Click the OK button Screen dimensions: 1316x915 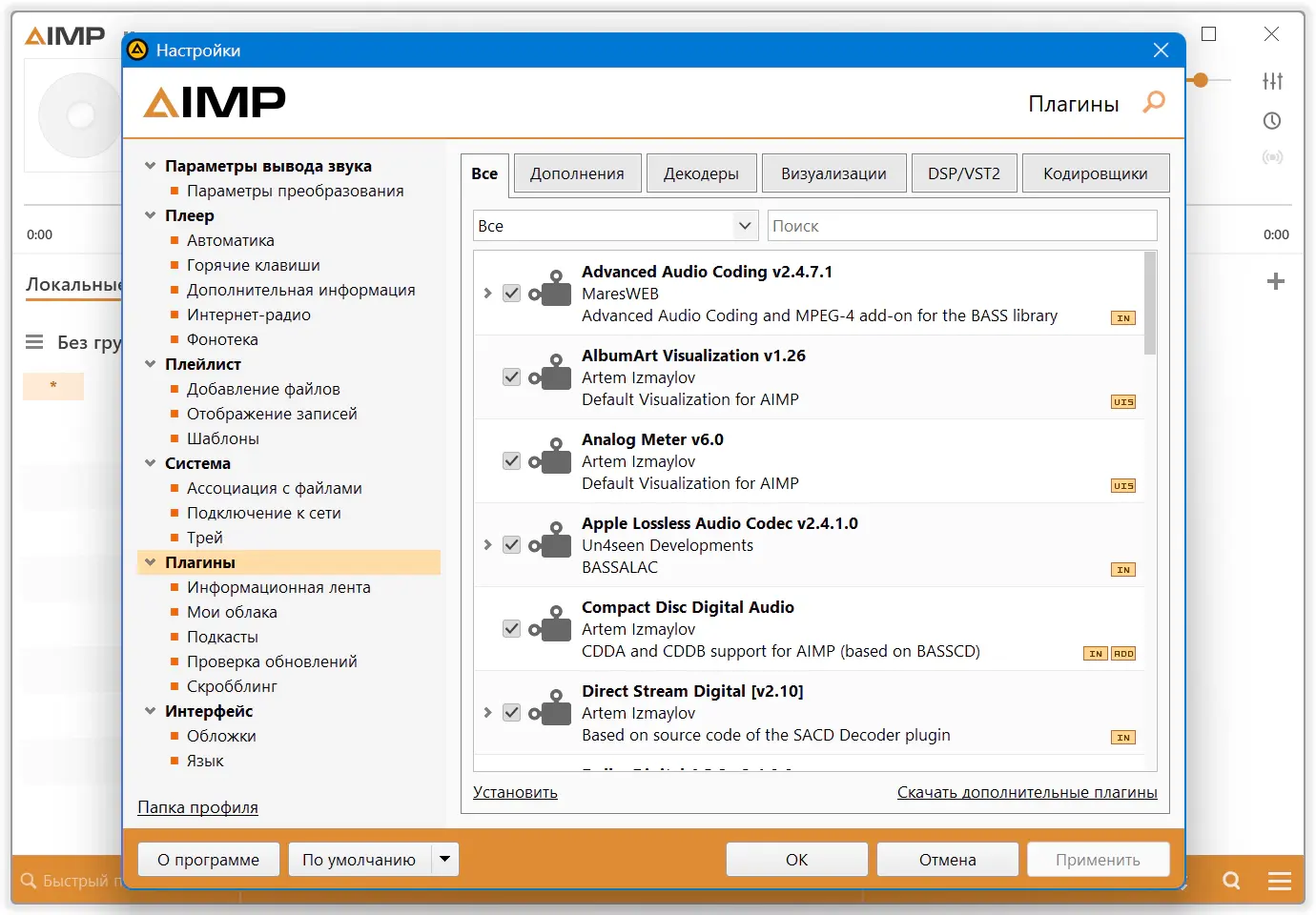[x=797, y=859]
